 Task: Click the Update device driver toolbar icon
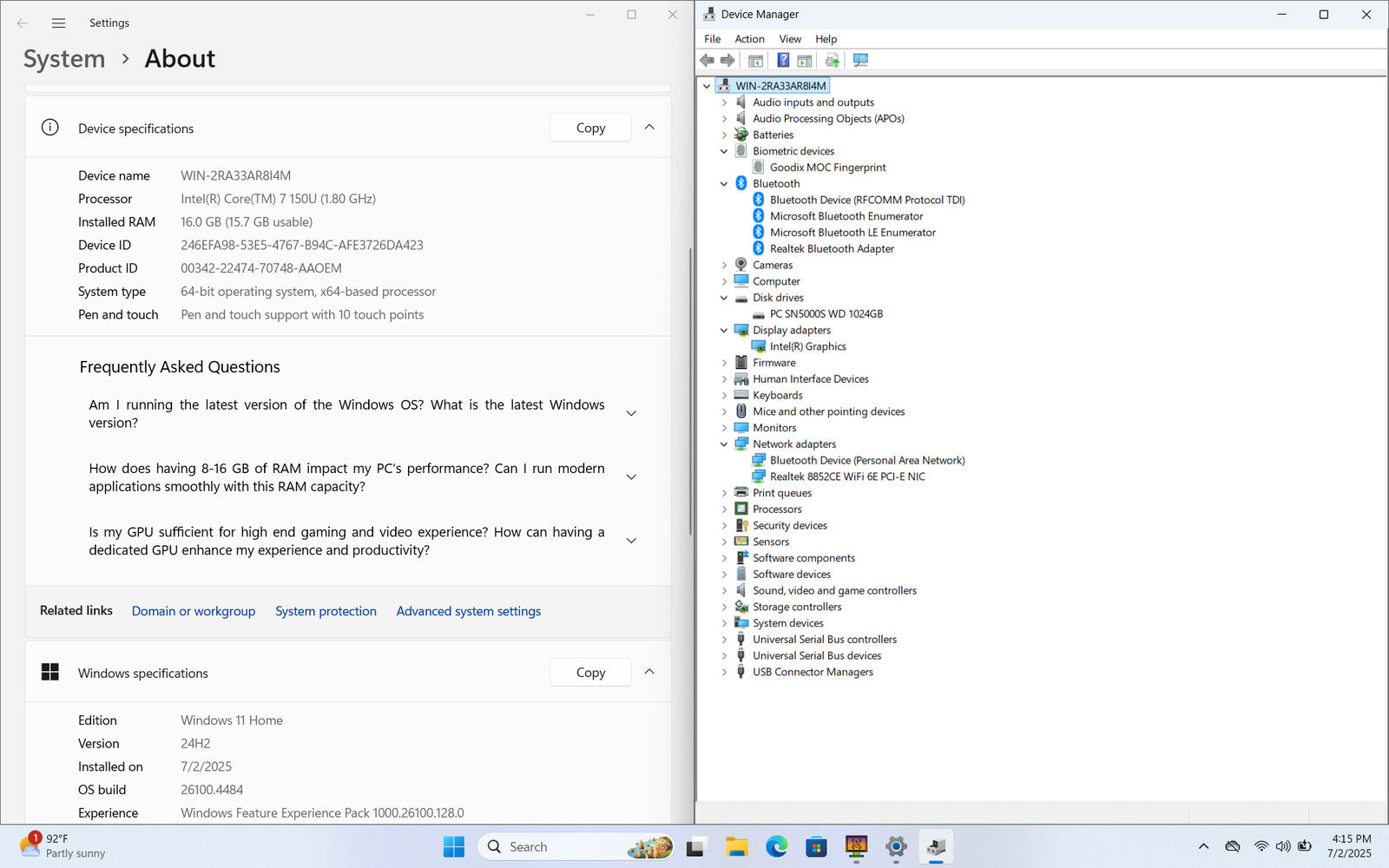tap(832, 60)
